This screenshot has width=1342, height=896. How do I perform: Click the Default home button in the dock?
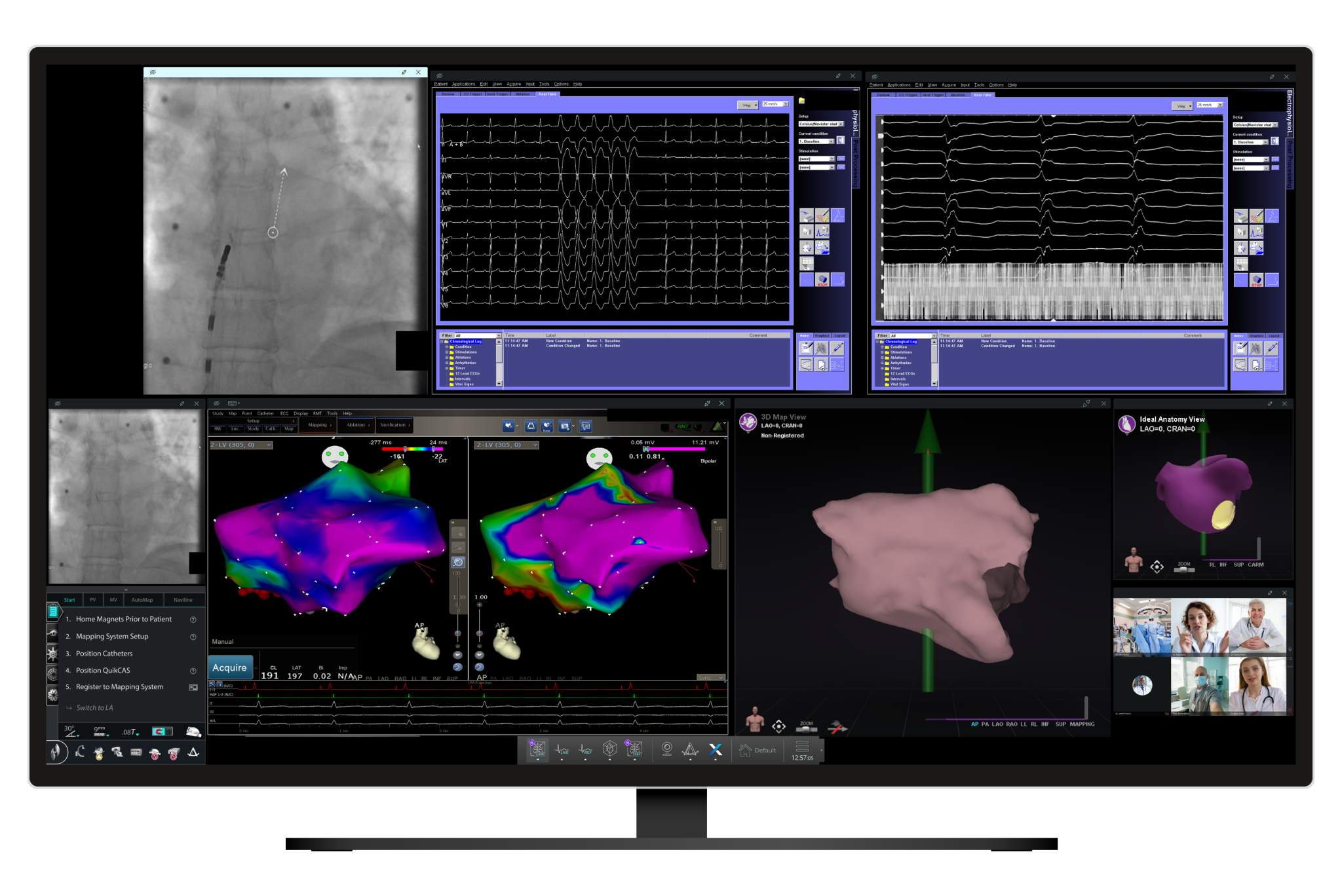coord(757,751)
